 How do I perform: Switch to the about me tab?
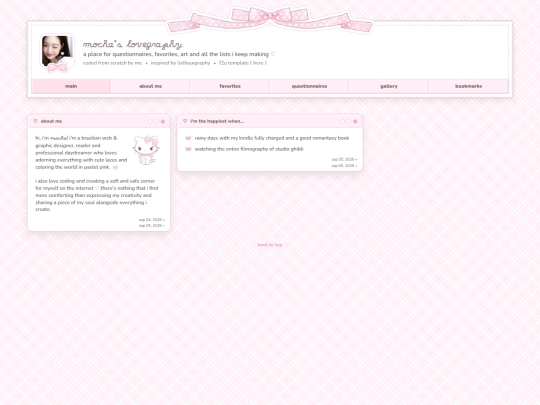[150, 86]
